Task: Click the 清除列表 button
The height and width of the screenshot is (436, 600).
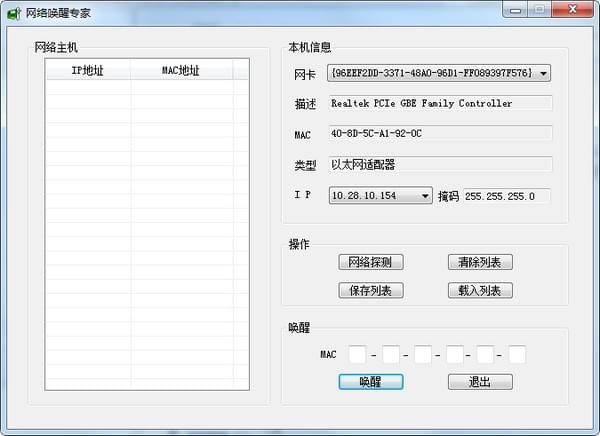Action: pos(480,262)
